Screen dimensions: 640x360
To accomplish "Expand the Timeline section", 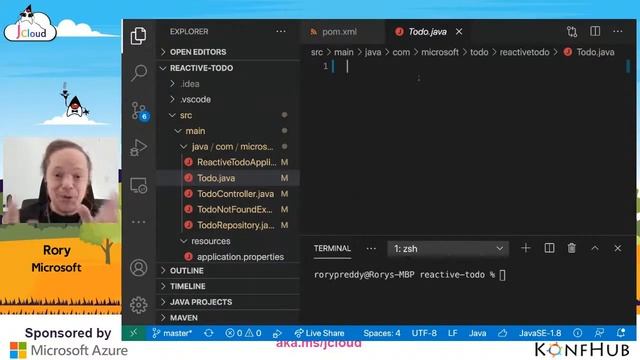I will [x=229, y=286].
